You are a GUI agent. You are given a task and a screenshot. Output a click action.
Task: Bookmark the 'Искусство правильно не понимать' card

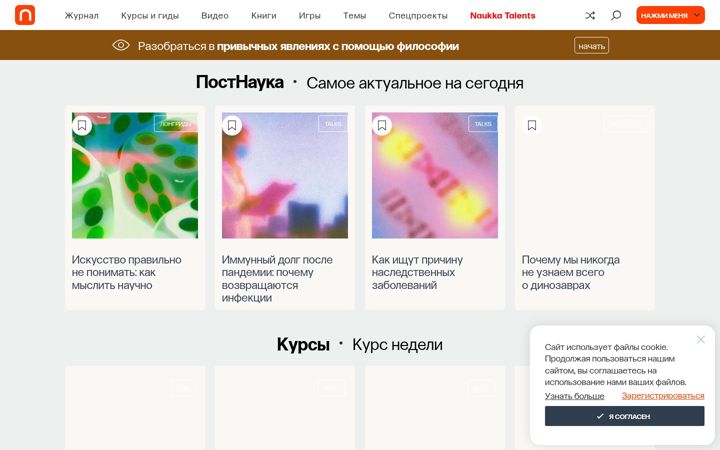82,125
